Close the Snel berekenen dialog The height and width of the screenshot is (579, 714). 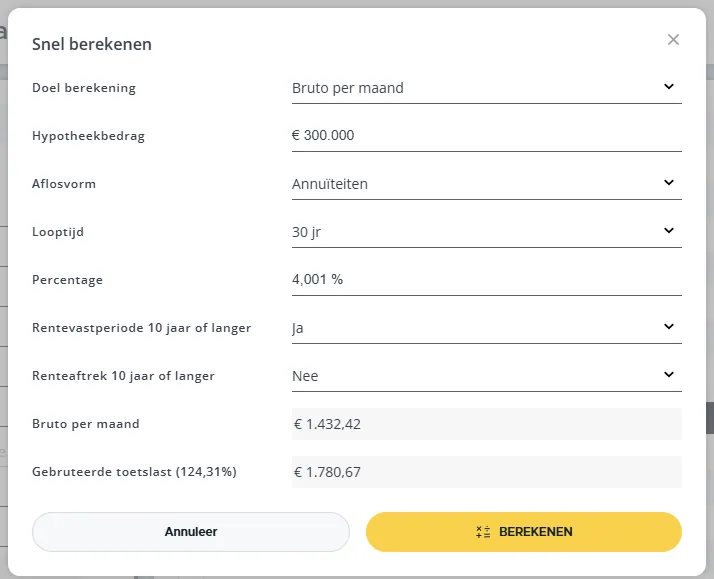673,40
